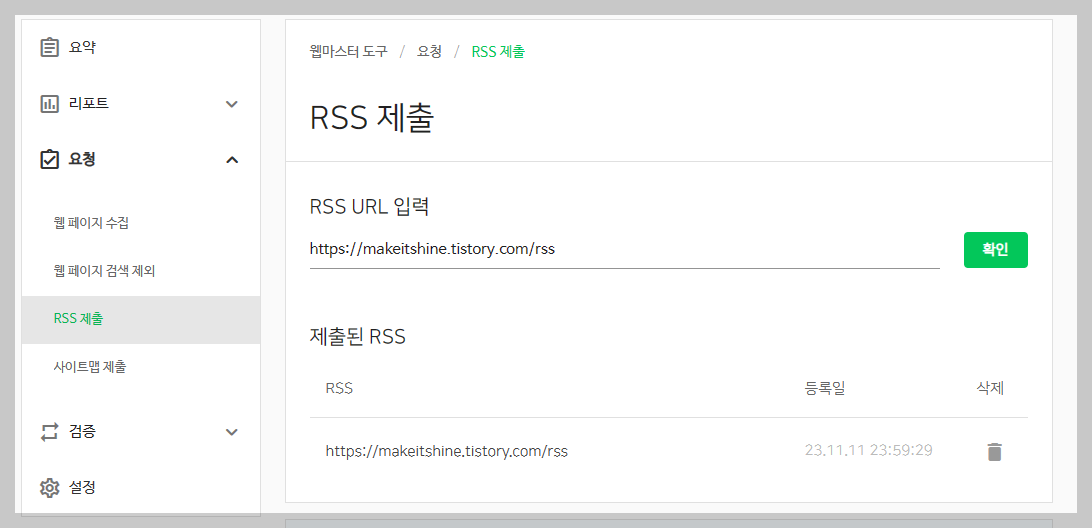Click the 요청 checklist icon
This screenshot has height=528, width=1092.
coord(49,160)
